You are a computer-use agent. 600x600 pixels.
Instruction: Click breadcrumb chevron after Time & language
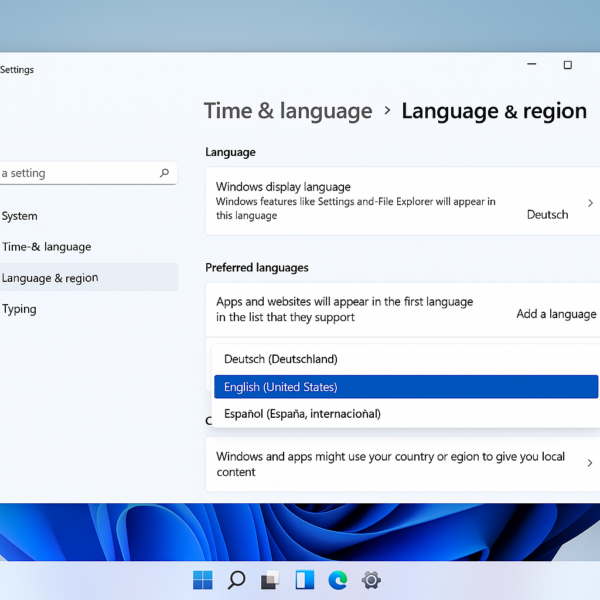[x=387, y=111]
